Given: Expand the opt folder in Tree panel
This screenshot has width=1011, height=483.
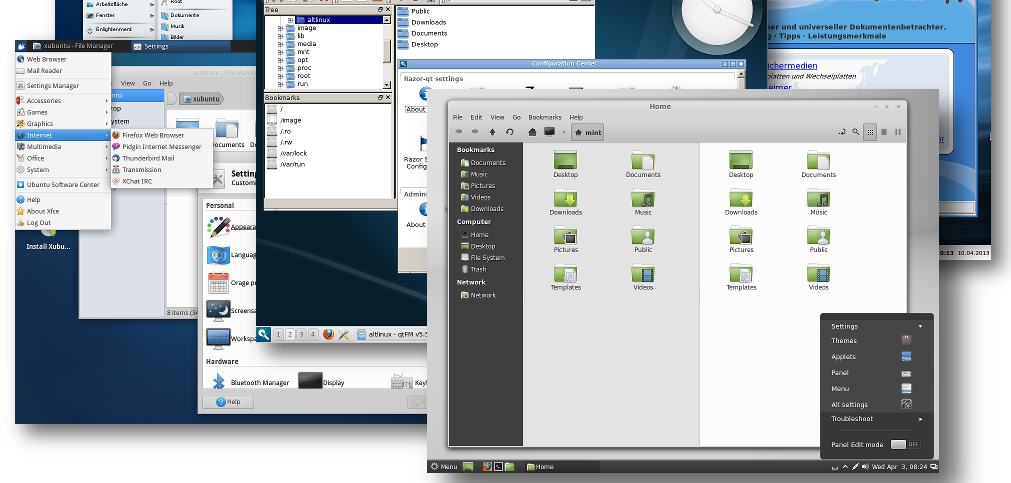Looking at the screenshot, I should point(280,60).
